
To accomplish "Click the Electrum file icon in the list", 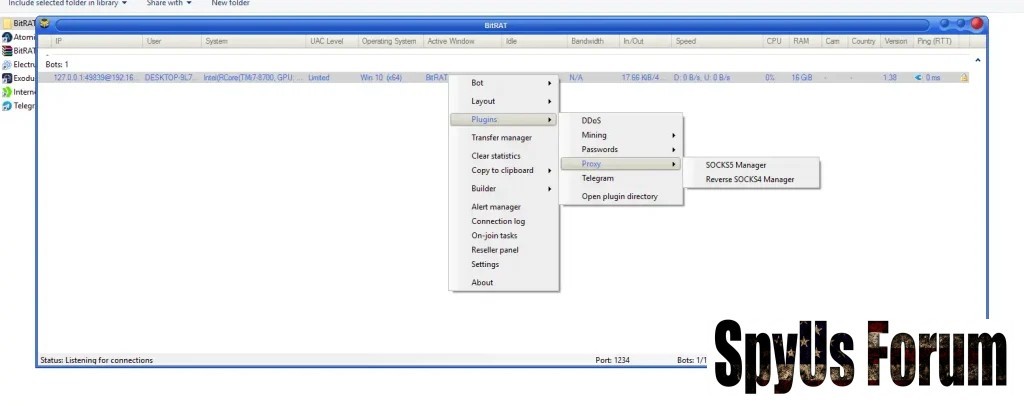I will (x=7, y=64).
